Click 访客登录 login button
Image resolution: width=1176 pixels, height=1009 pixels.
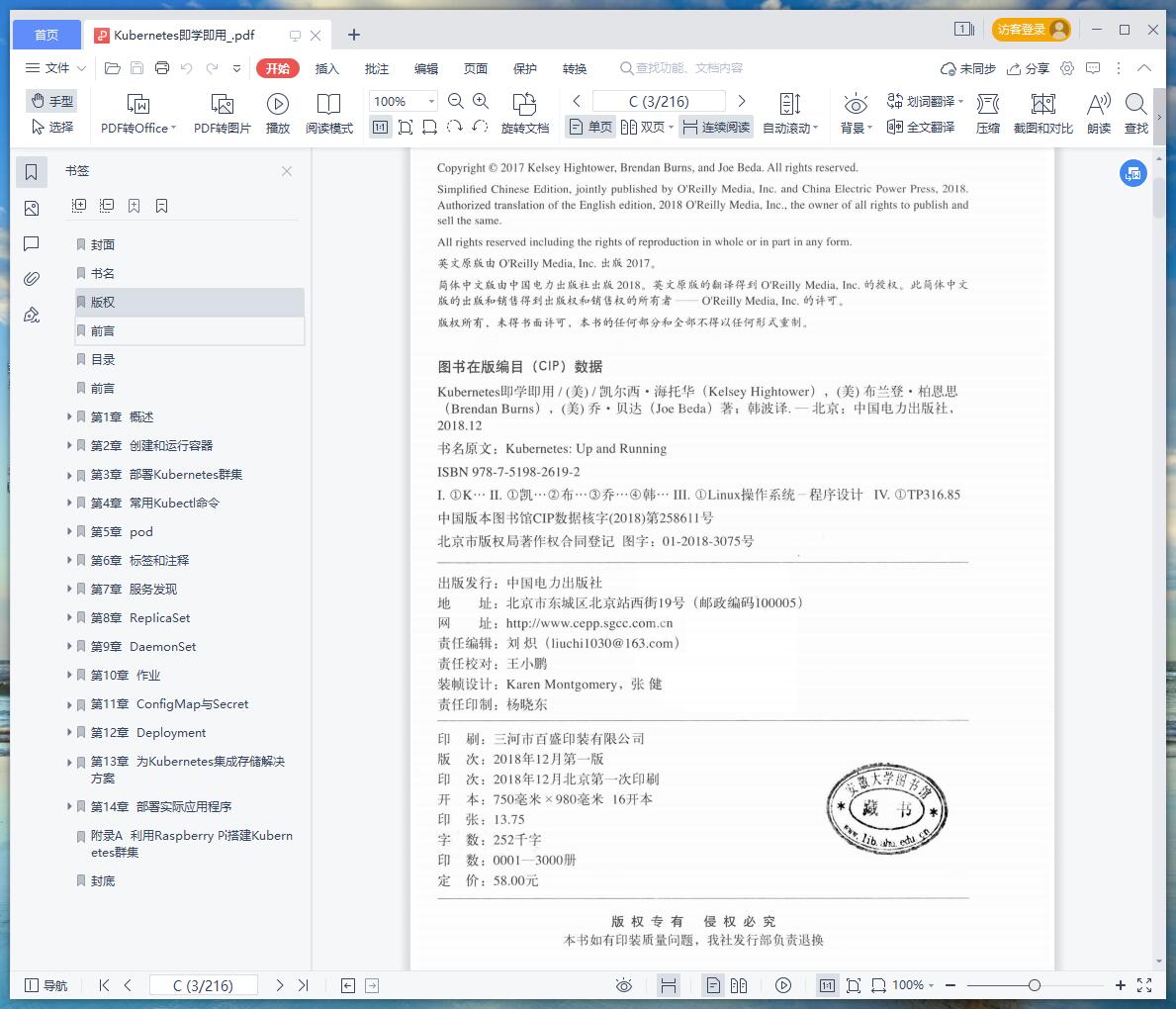[1032, 30]
